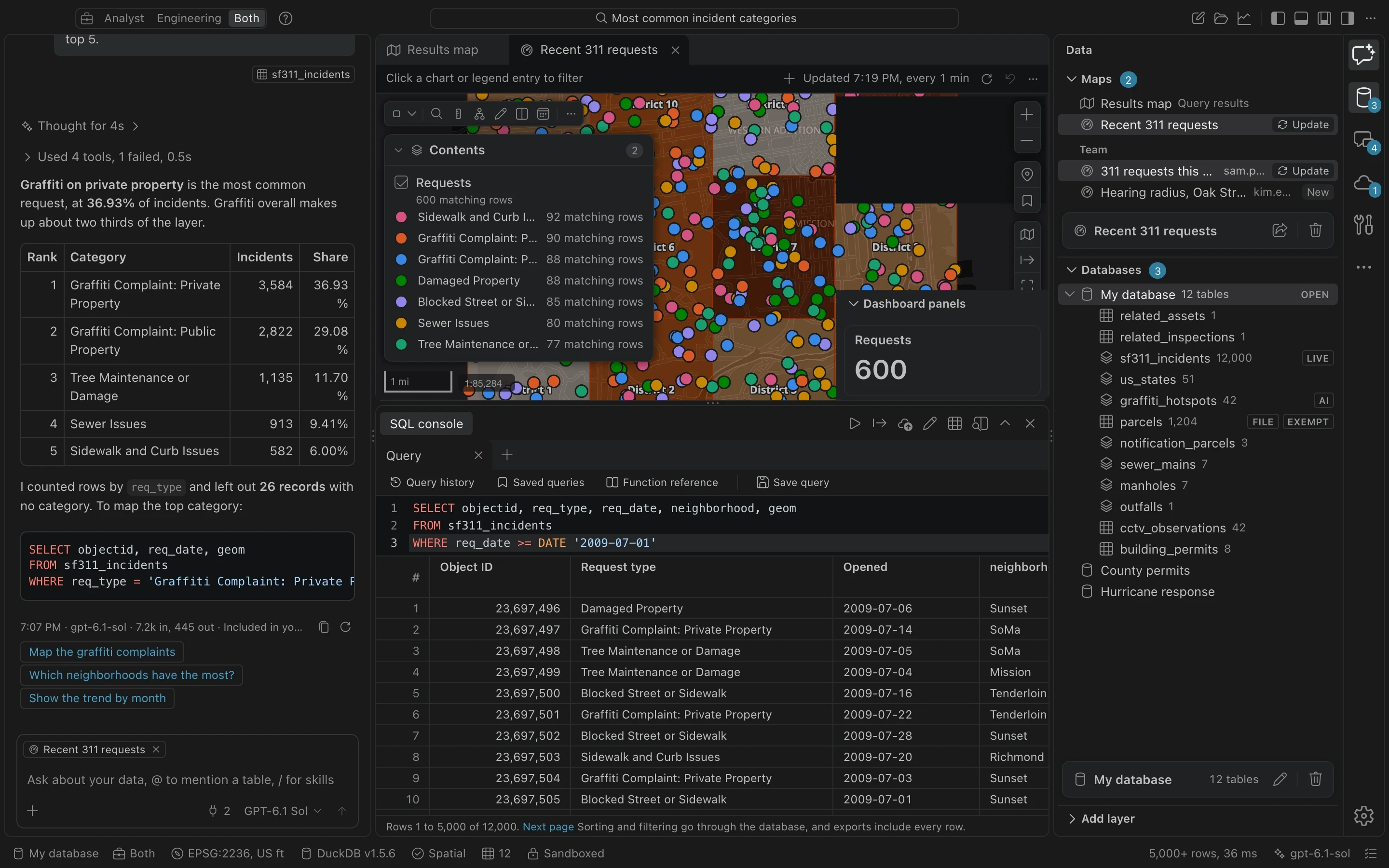Open Query history
Image resolution: width=1389 pixels, height=868 pixels.
[x=432, y=482]
